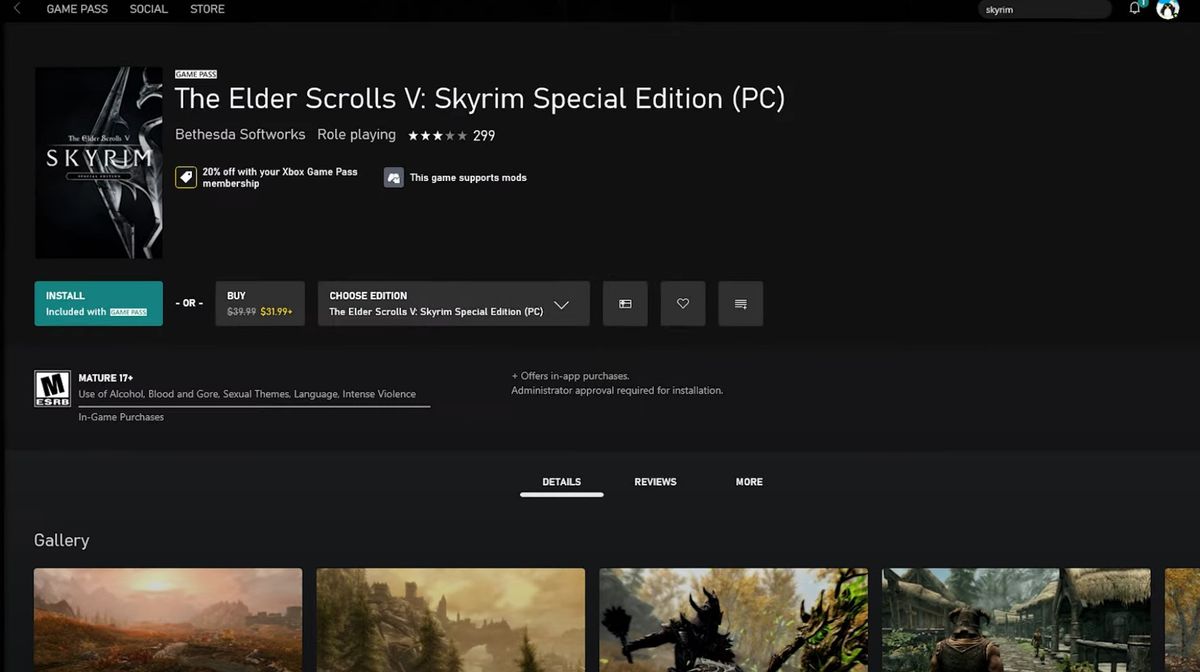
Task: Click the Game Pass discount tag icon
Action: (185, 176)
